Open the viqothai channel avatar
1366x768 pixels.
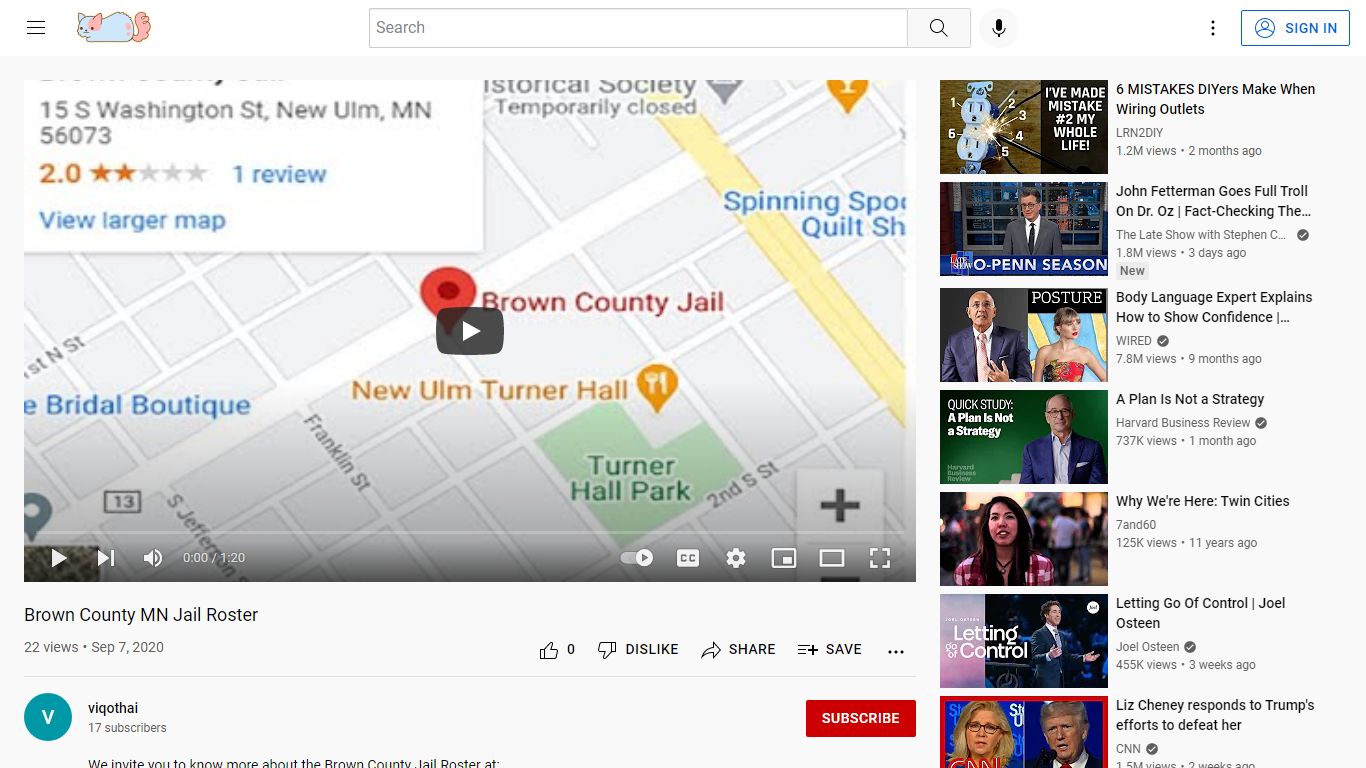pos(48,717)
